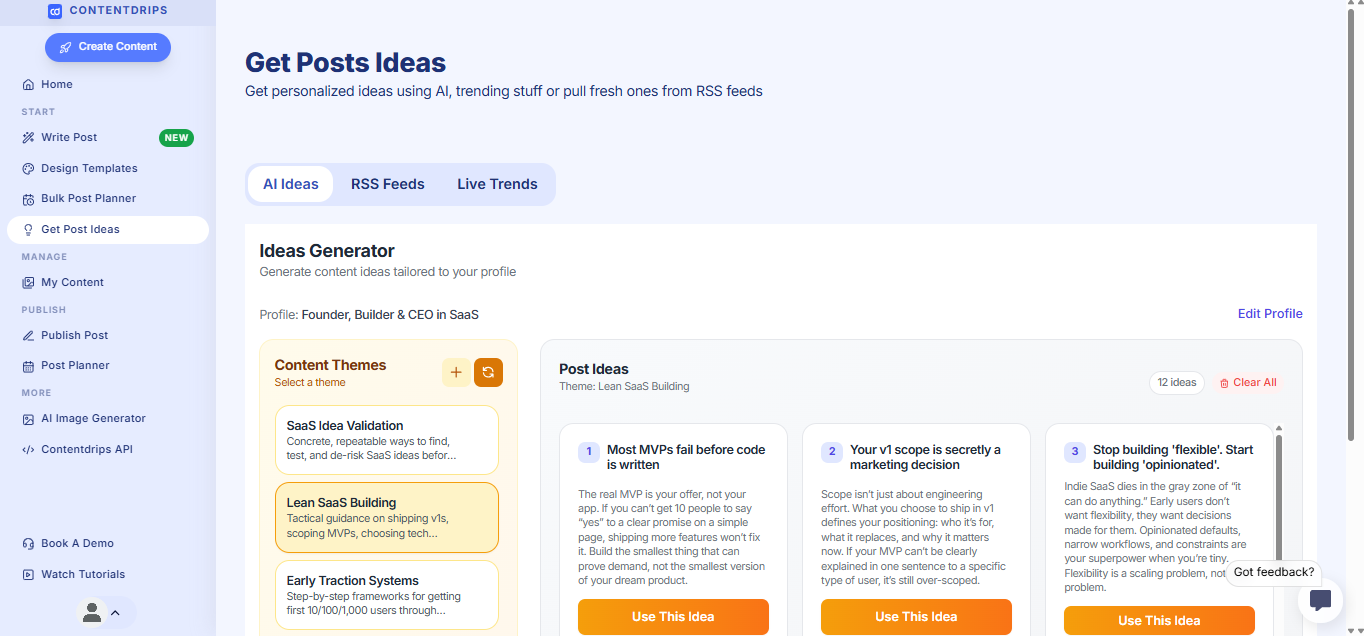Add a new content theme with plus icon

pyautogui.click(x=456, y=373)
